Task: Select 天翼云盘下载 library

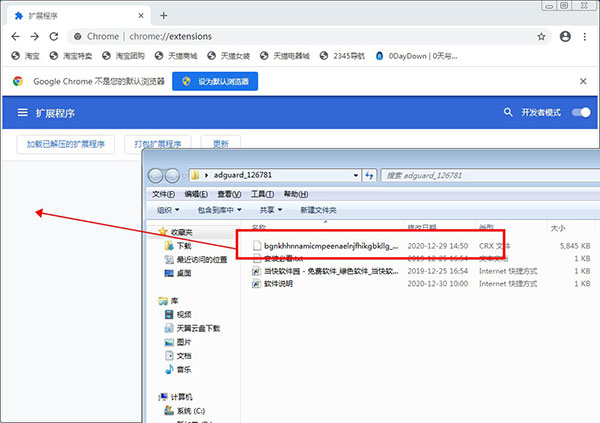Action: [x=192, y=328]
